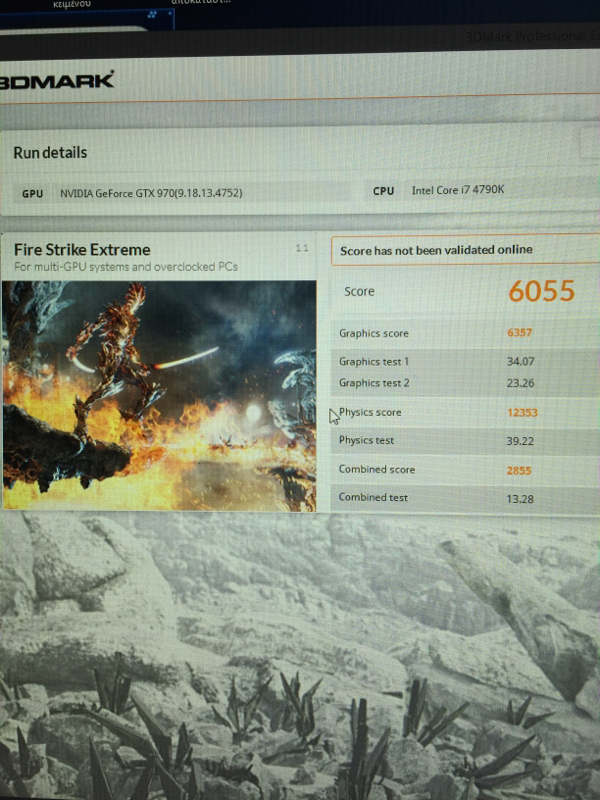Click the Combined score value 2855

pyautogui.click(x=519, y=470)
